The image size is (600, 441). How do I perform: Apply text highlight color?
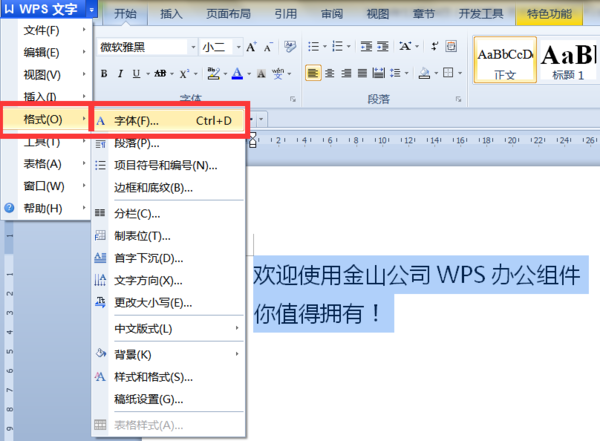tap(213, 73)
